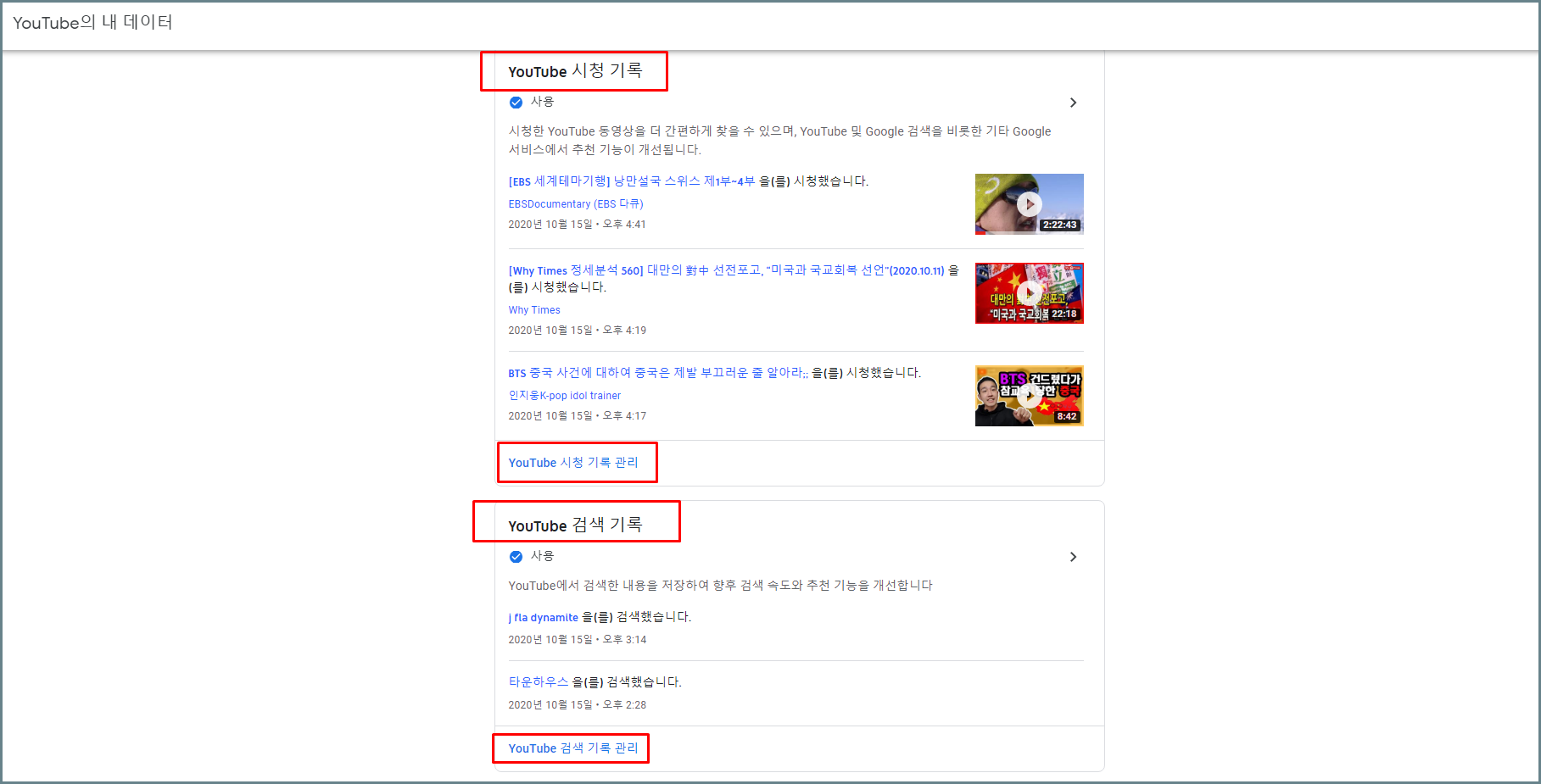Click the YouTube에서 검색한 내용을 저장 description

pyautogui.click(x=720, y=586)
